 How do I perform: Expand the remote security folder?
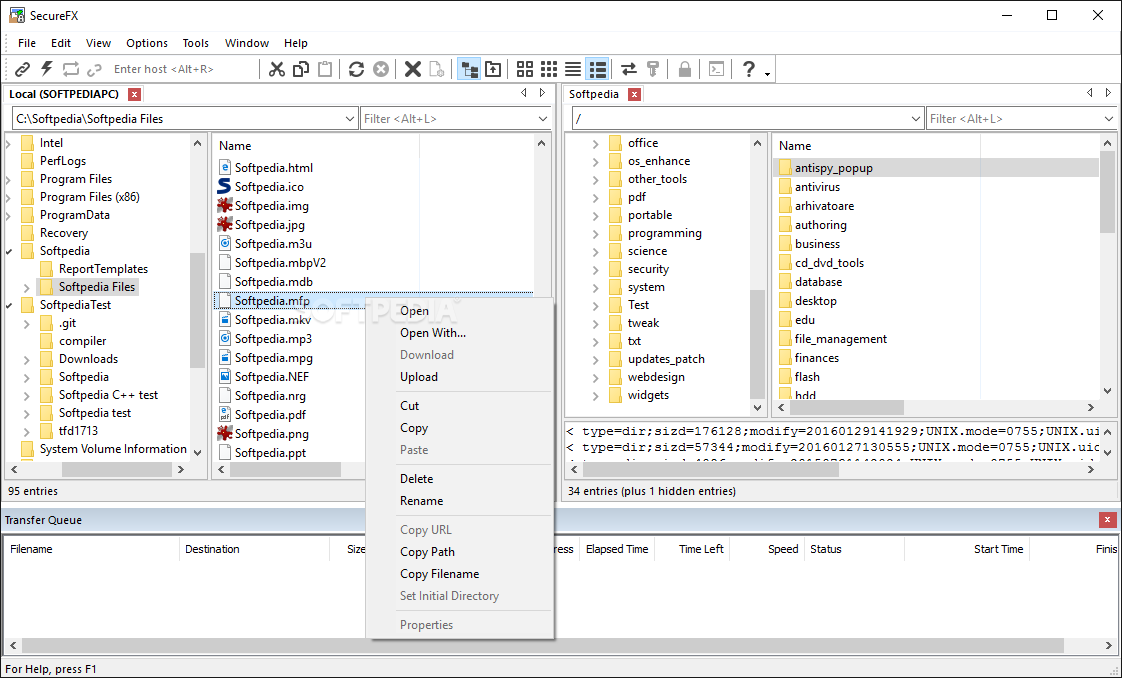pyautogui.click(x=595, y=270)
